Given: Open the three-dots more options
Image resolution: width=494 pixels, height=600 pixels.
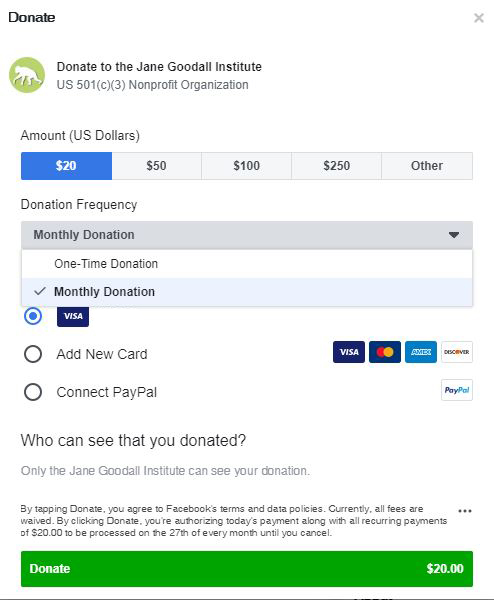Looking at the screenshot, I should point(465,511).
